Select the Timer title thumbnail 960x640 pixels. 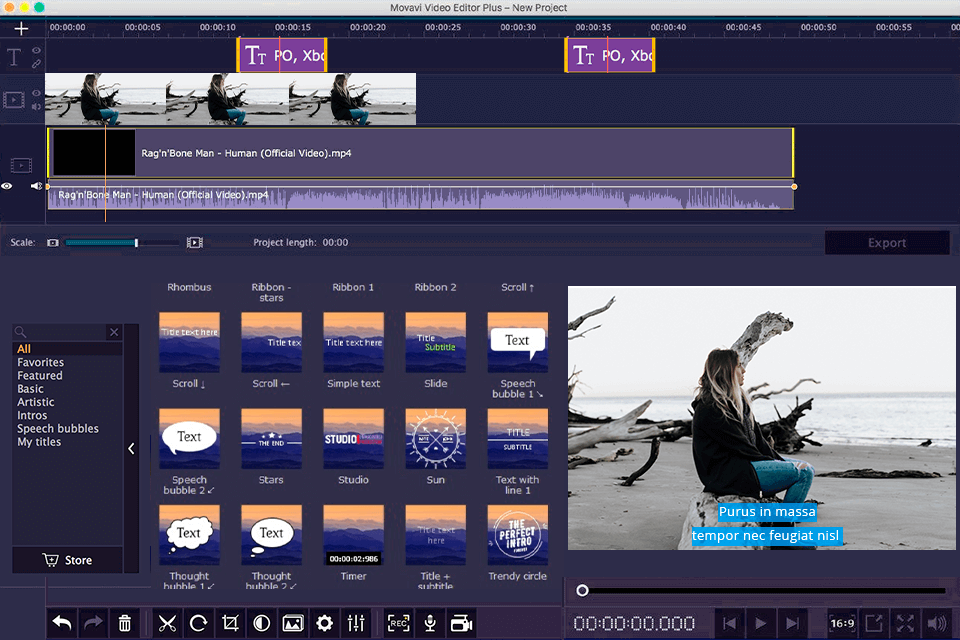[x=353, y=535]
